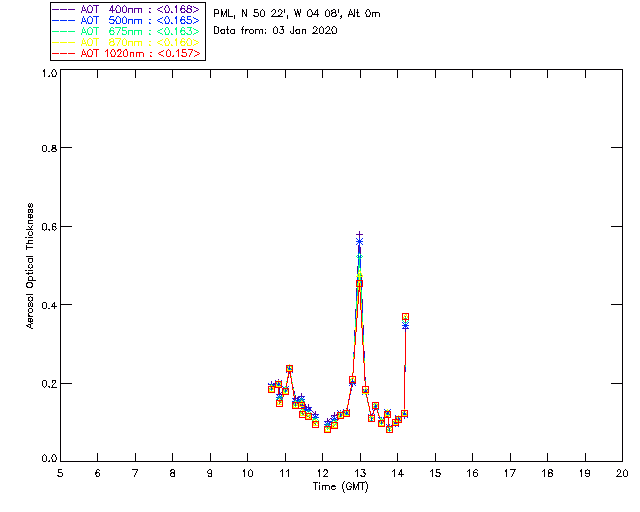
Task: Click the 'Time (GMT)' x-axis label
Action: tap(341, 487)
